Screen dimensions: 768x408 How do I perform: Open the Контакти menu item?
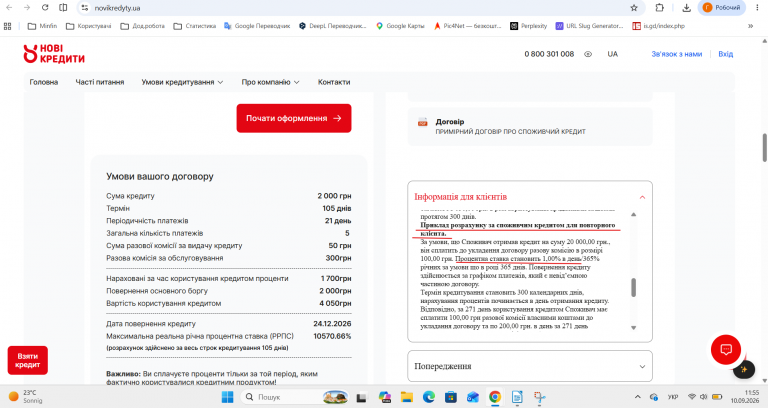point(334,82)
